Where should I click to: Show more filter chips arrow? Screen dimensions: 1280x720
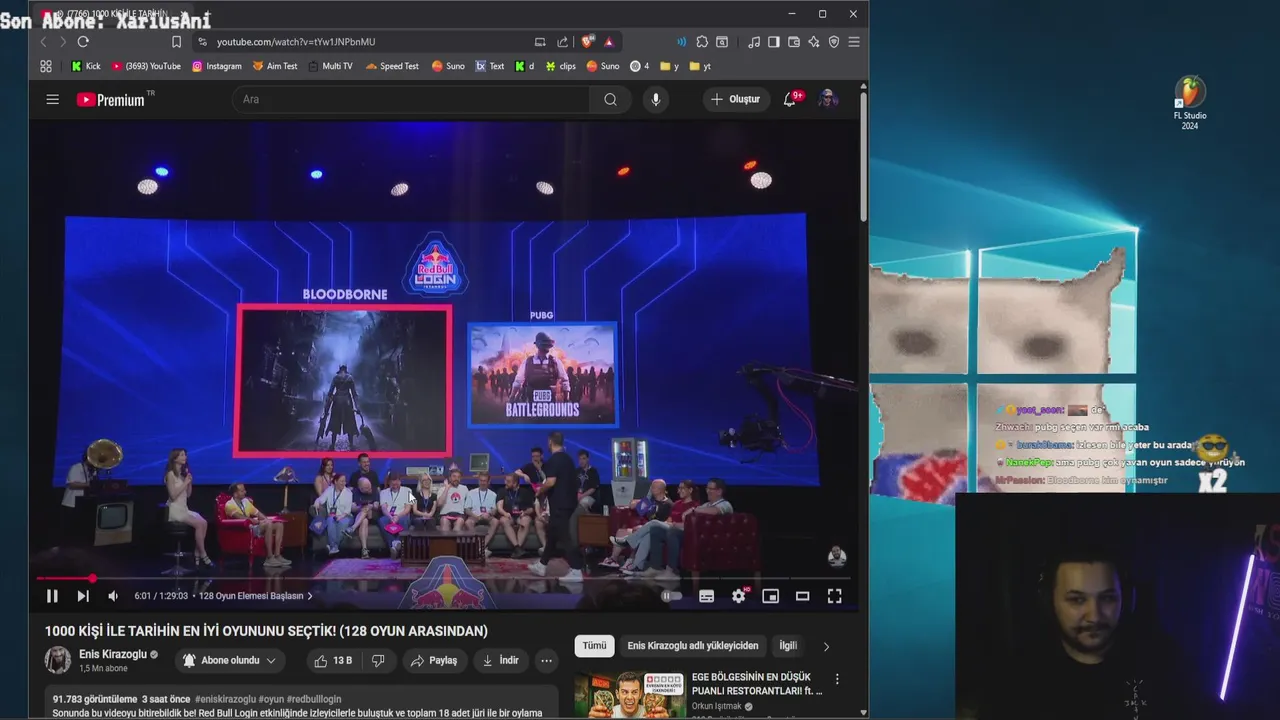point(826,647)
